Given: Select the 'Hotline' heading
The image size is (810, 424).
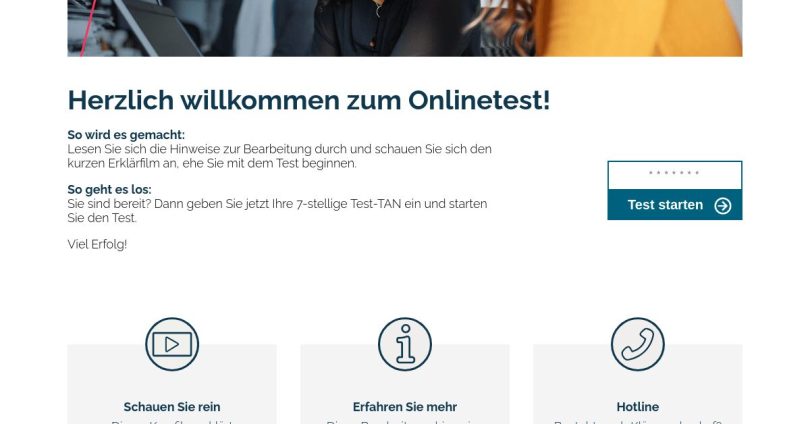Looking at the screenshot, I should click(x=638, y=407).
